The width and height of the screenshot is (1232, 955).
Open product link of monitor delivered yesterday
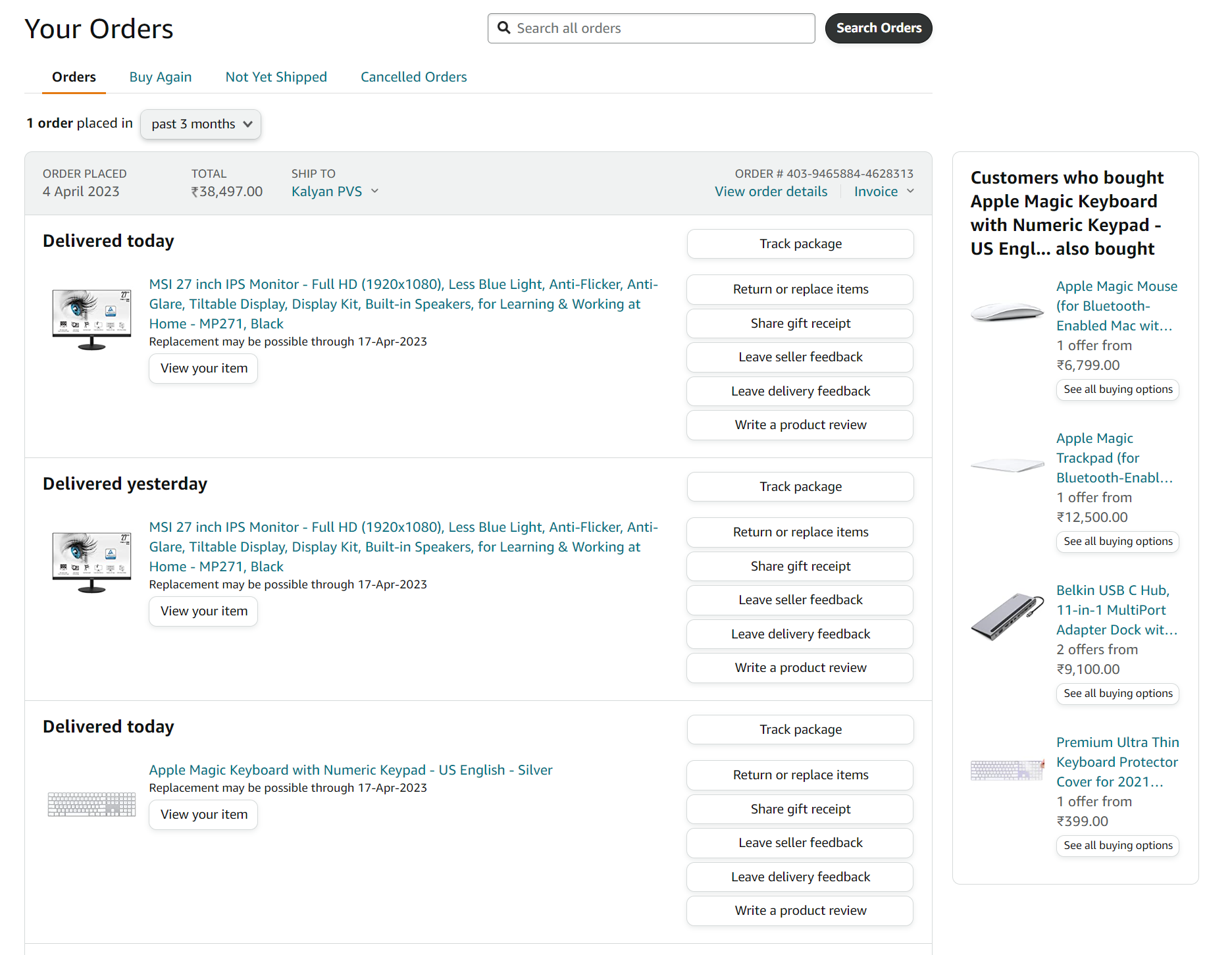[x=403, y=547]
